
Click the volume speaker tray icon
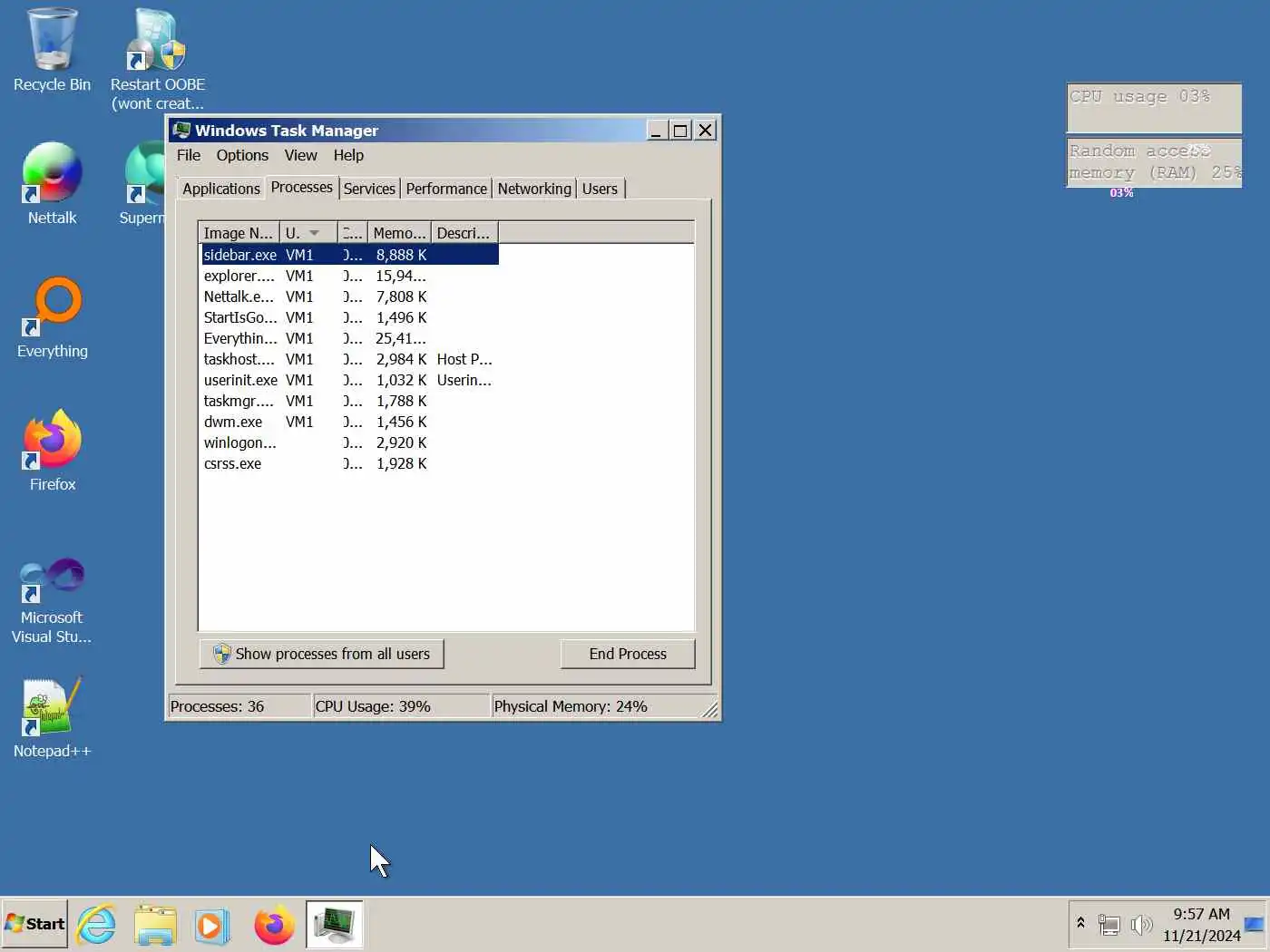tap(1141, 925)
